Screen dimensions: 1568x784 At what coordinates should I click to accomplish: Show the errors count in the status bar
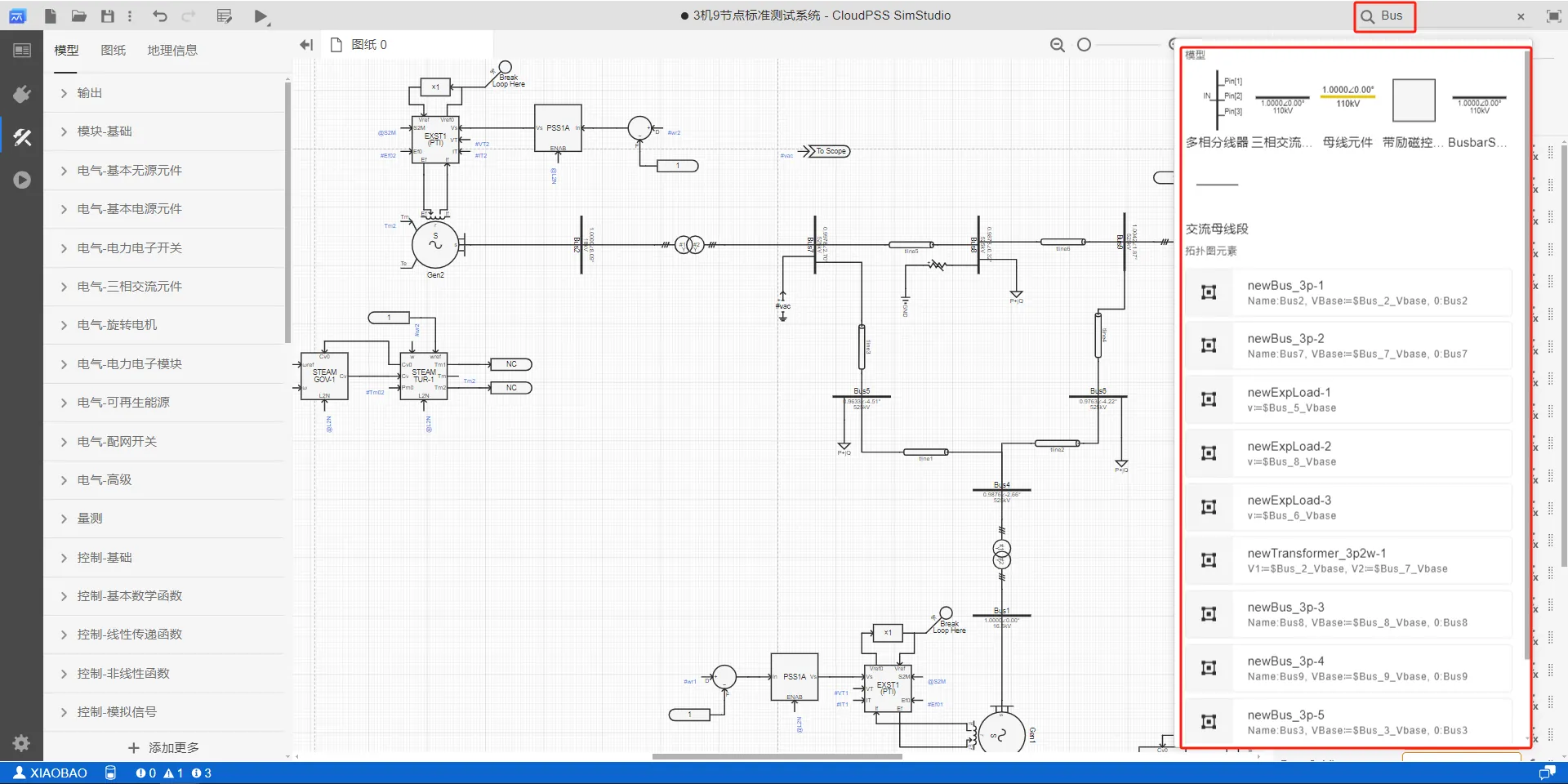(x=146, y=773)
